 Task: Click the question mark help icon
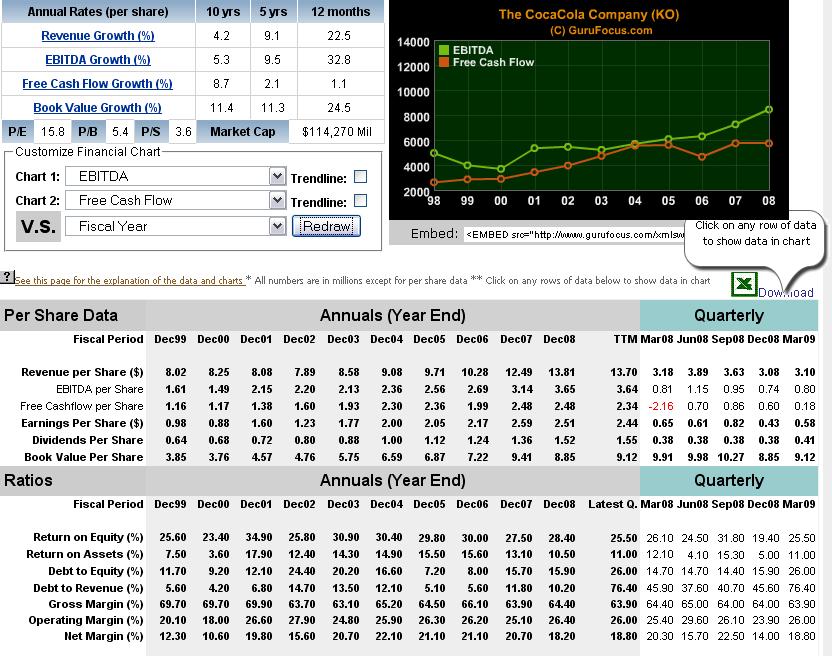click(x=7, y=277)
